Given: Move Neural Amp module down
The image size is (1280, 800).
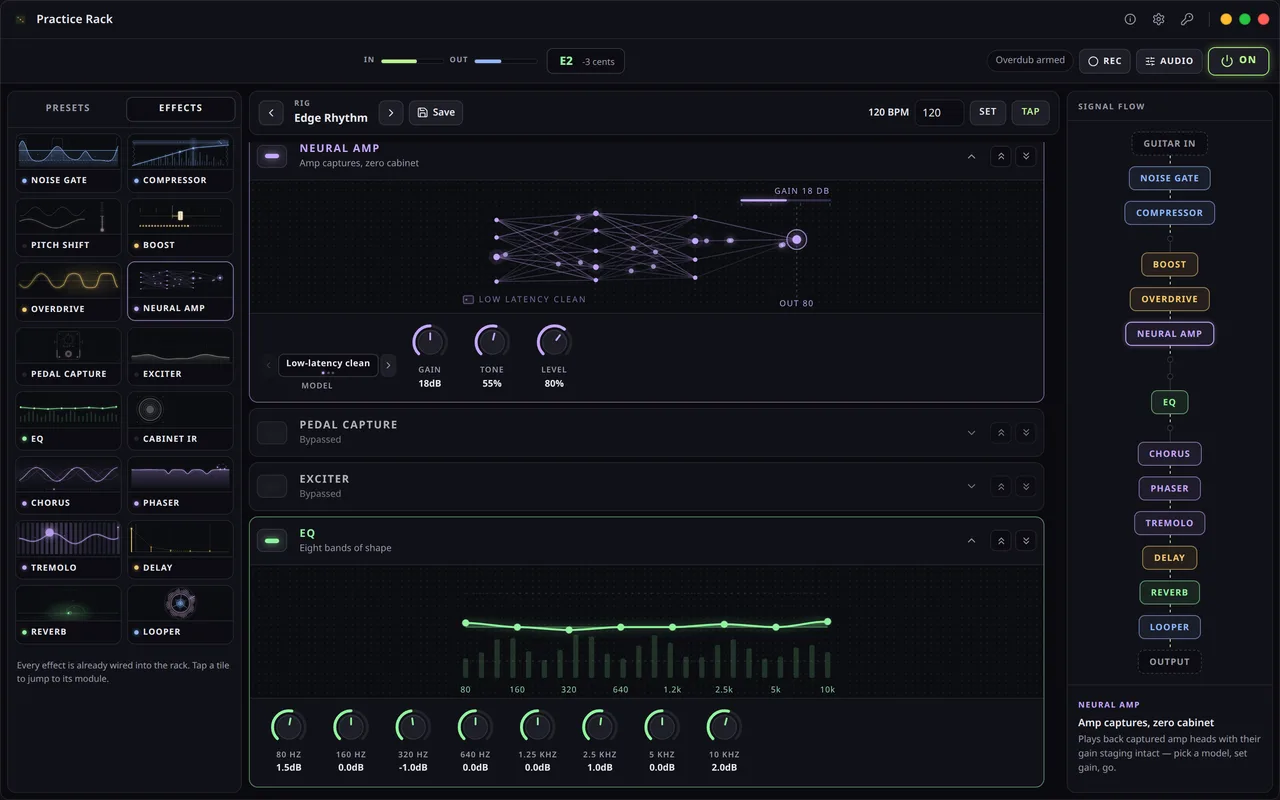Looking at the screenshot, I should click(x=1025, y=156).
